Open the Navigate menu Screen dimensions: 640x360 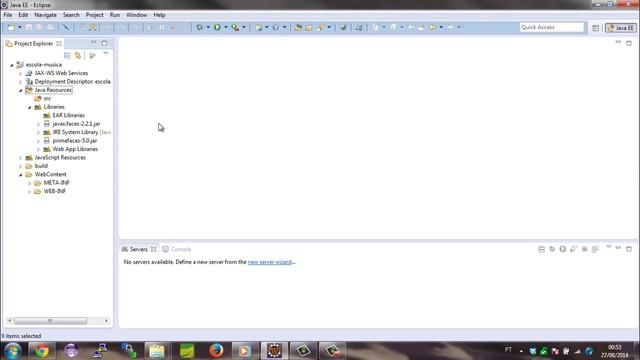45,15
